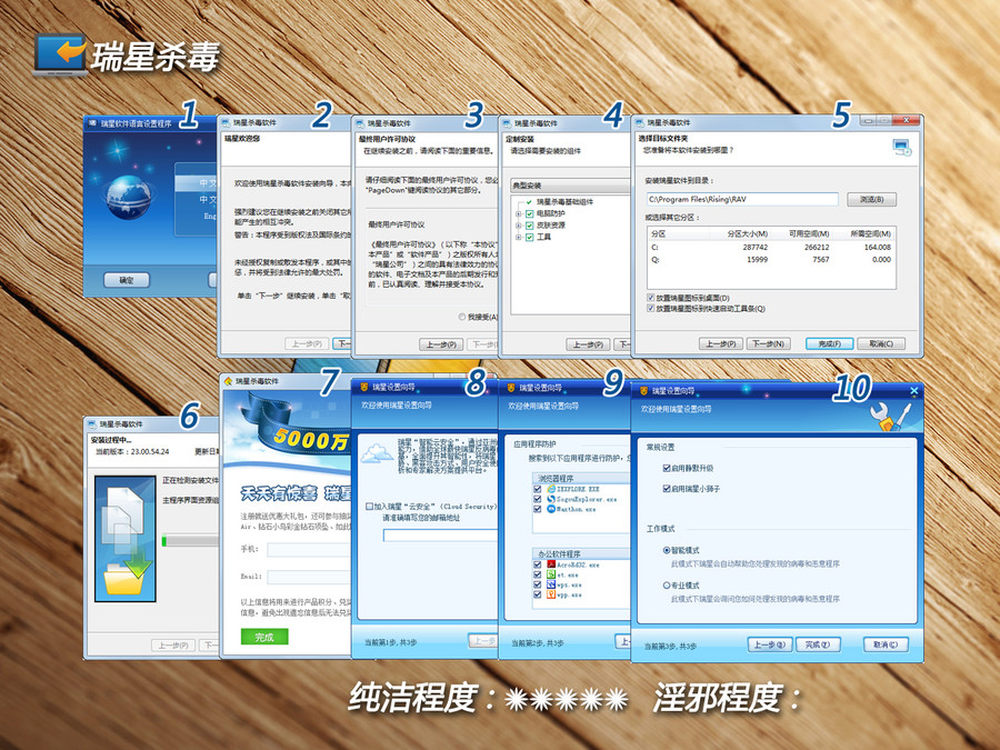The image size is (1000, 750).
Task: Uncheck the et.exe checkbox
Action: pos(537,575)
